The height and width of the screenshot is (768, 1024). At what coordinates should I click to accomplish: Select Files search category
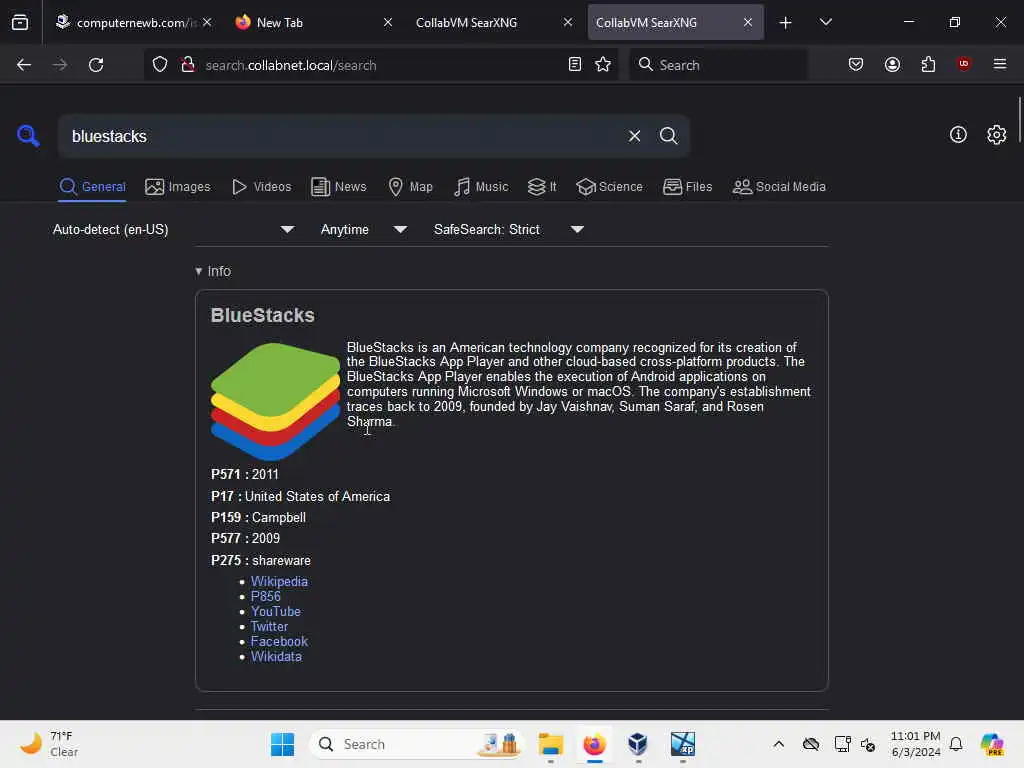coord(688,187)
